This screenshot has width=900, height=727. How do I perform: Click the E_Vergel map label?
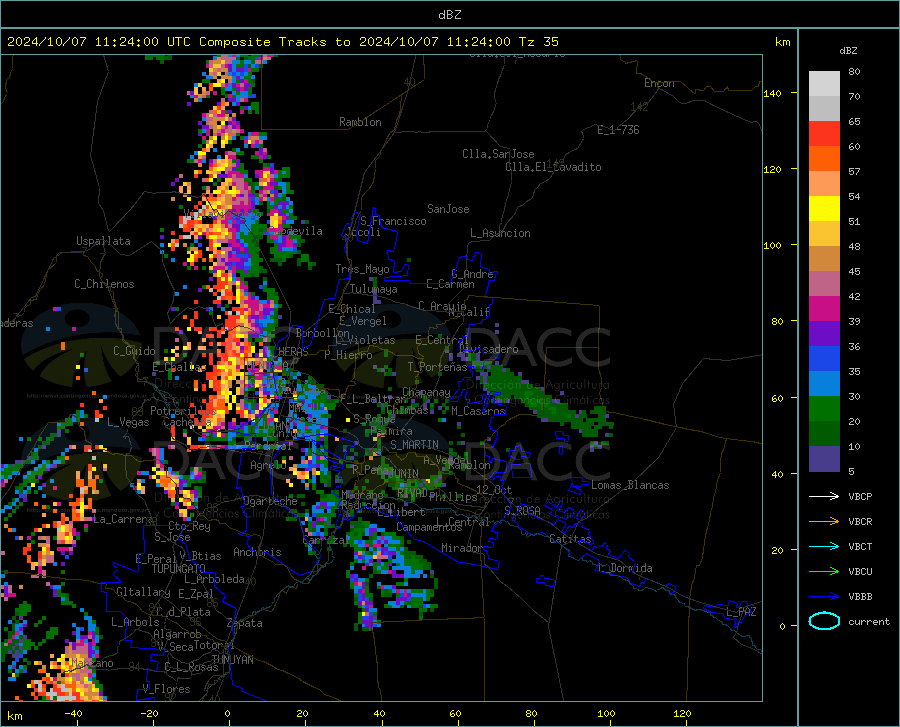tap(363, 321)
